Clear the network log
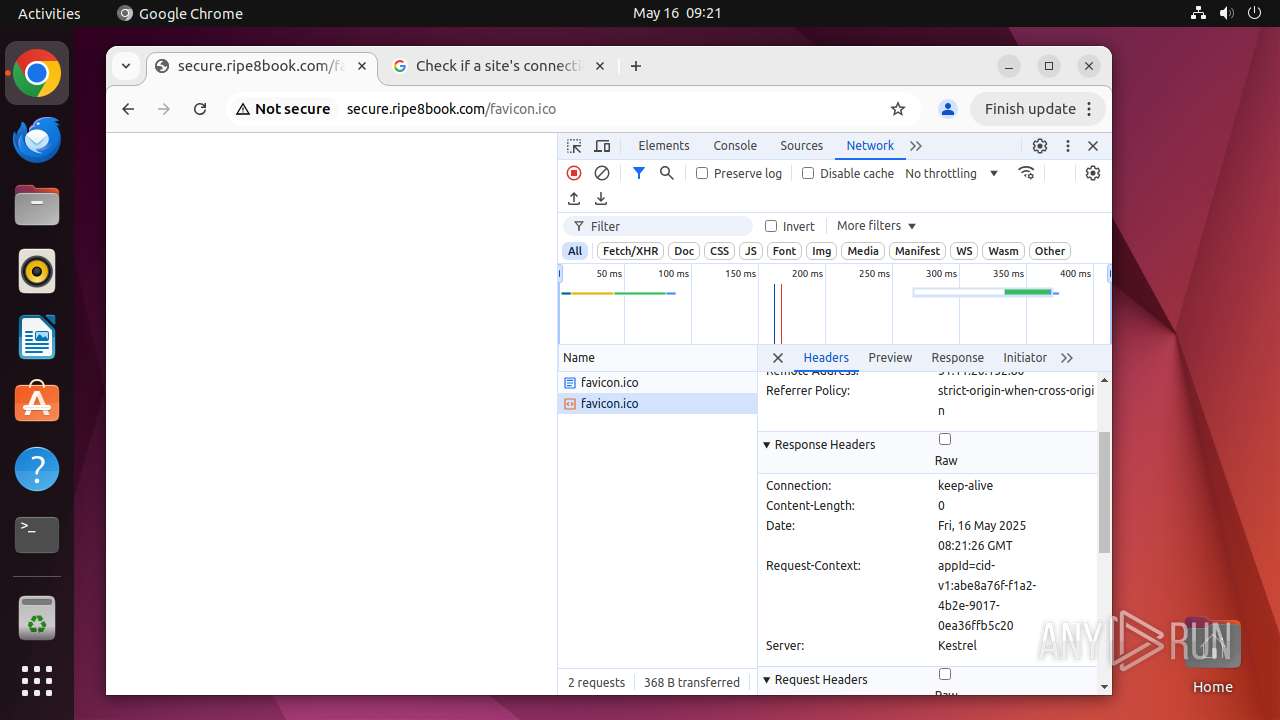The image size is (1280, 720). [x=602, y=173]
